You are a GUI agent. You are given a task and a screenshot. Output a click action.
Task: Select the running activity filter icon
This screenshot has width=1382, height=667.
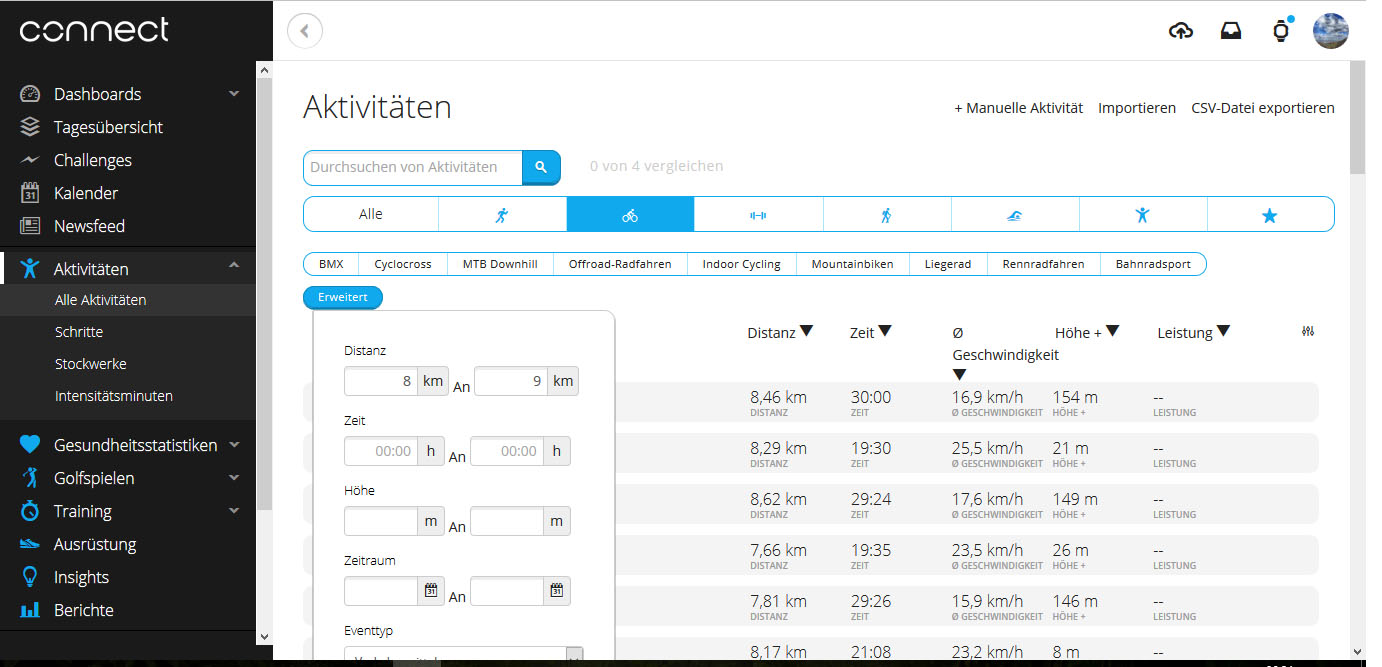pyautogui.click(x=502, y=215)
